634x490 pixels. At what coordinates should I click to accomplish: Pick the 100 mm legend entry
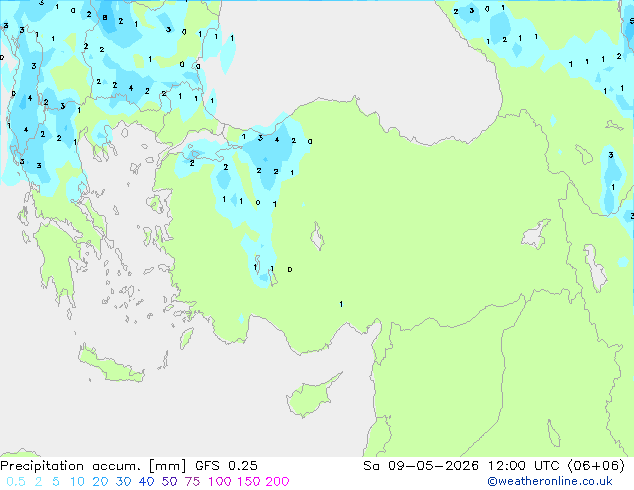coord(219,482)
